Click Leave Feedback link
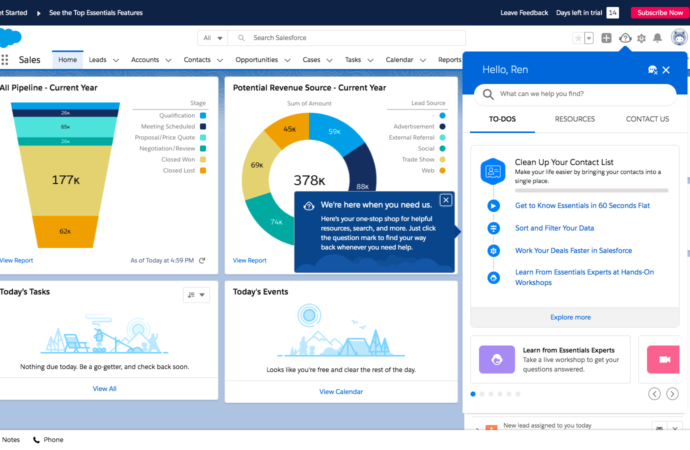Viewport: 690px width, 450px height. pyautogui.click(x=524, y=13)
